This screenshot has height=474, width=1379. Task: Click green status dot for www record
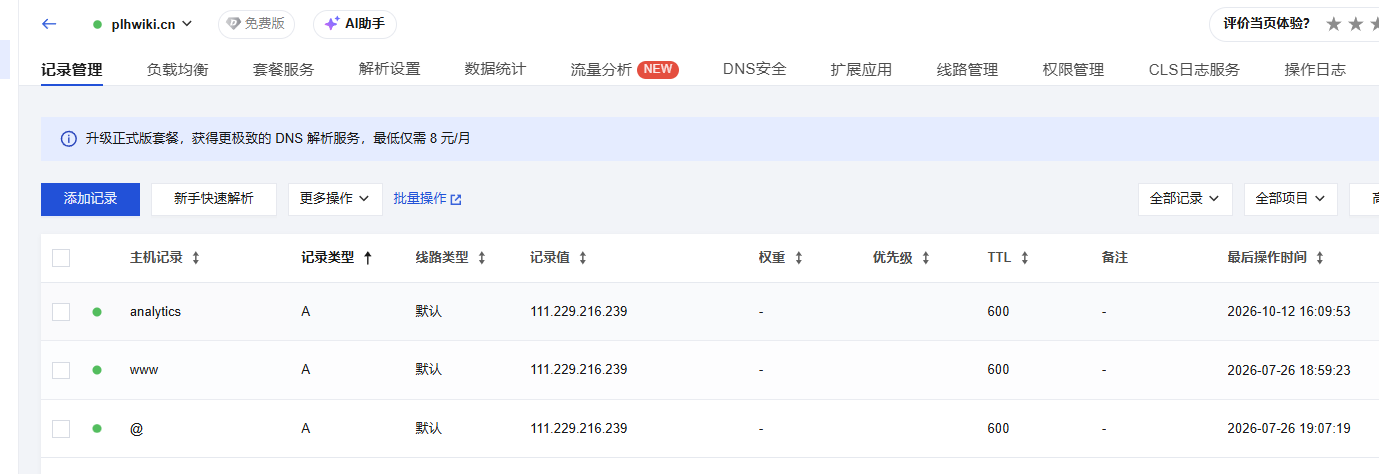pos(97,370)
